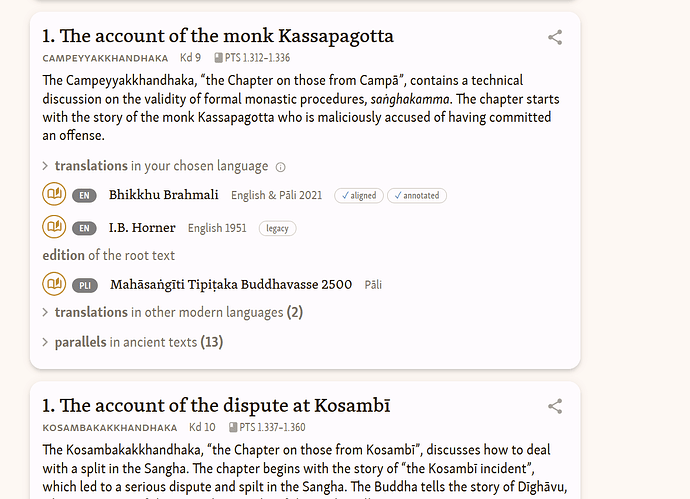Click the legacy tag for Horner
The height and width of the screenshot is (499, 690).
coord(277,228)
